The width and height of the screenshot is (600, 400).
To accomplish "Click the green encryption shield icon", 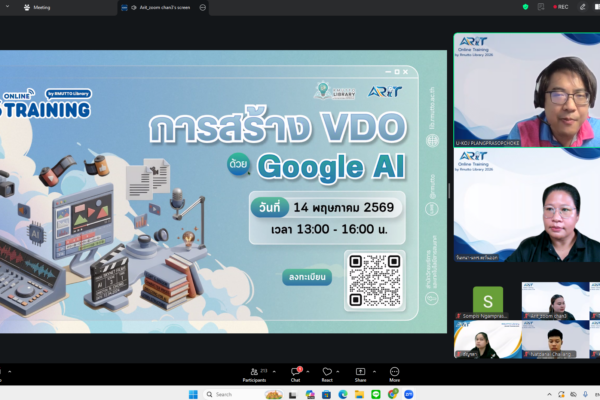I will tap(525, 7).
